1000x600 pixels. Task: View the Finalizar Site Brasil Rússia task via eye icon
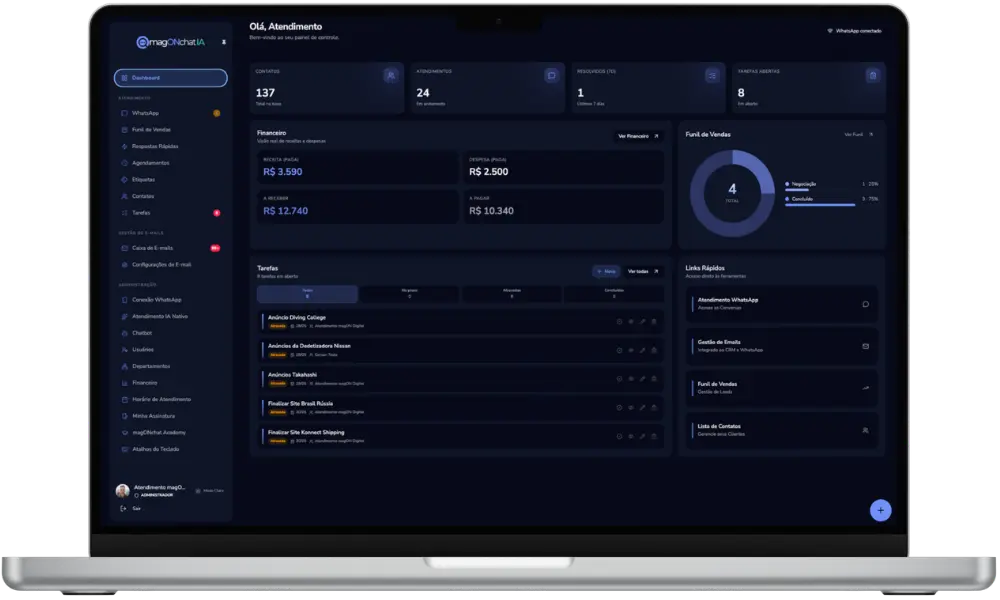point(631,407)
